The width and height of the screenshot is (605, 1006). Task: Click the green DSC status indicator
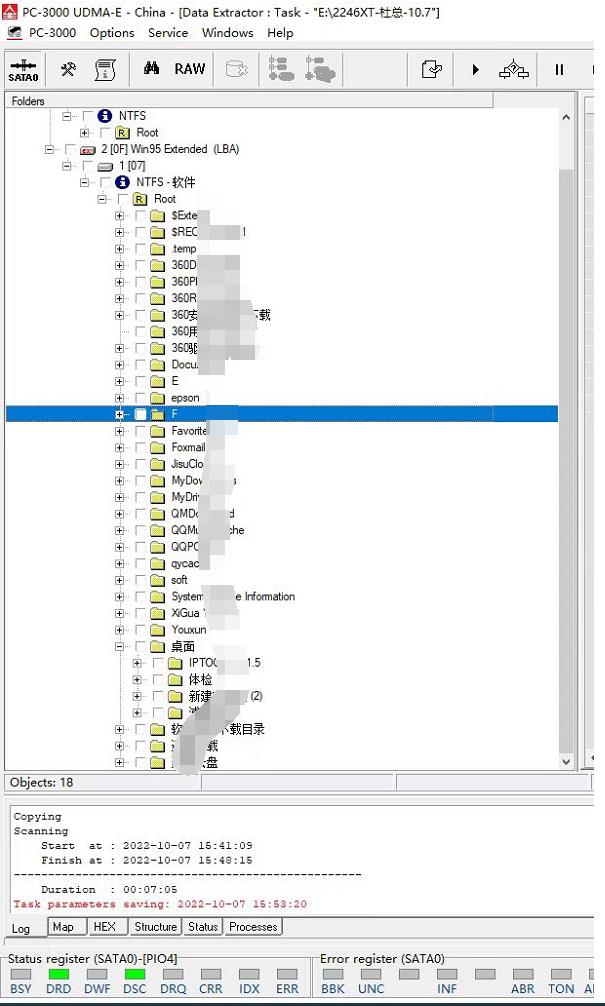135,974
